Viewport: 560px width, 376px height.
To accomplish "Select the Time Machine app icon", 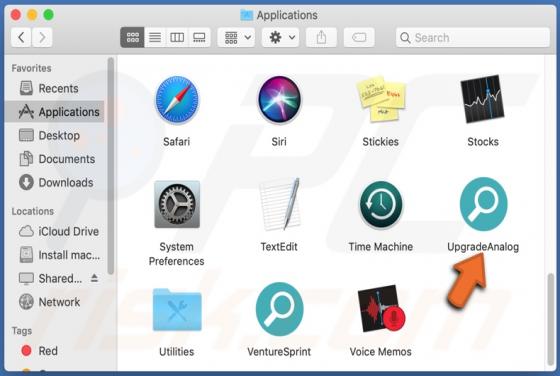I will pyautogui.click(x=381, y=204).
